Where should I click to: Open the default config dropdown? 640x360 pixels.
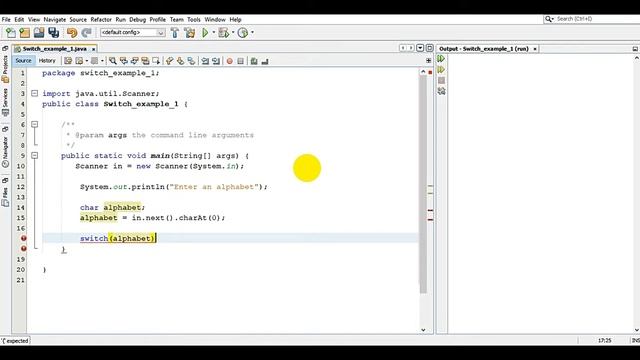133,32
